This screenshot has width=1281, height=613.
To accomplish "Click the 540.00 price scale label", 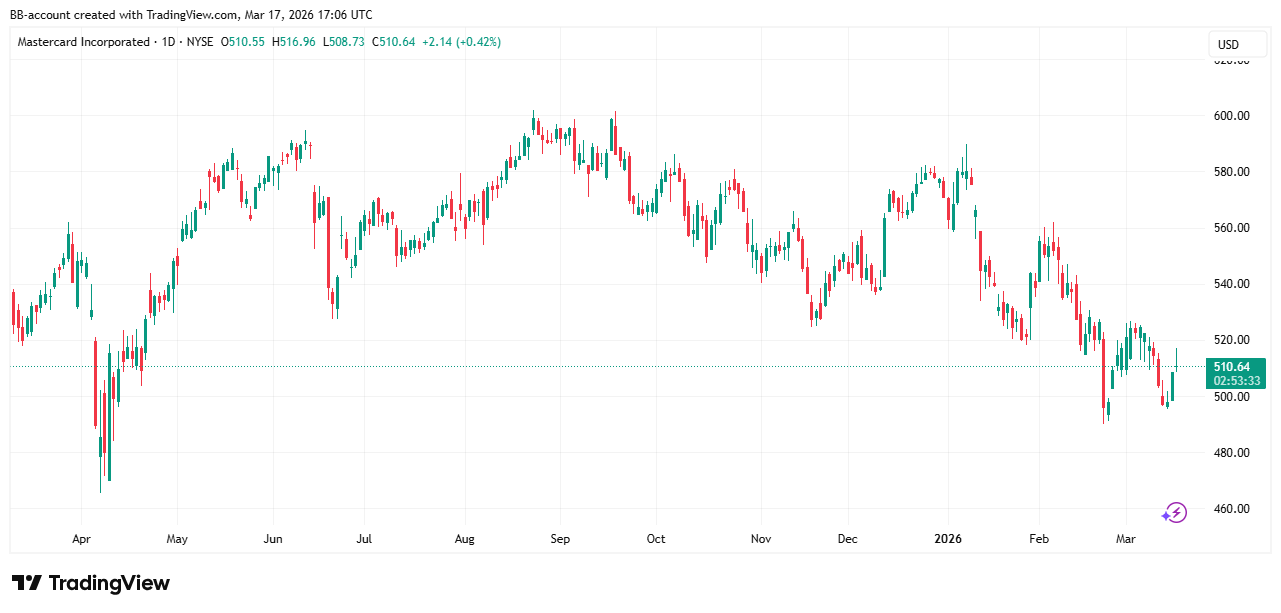I will [x=1230, y=284].
